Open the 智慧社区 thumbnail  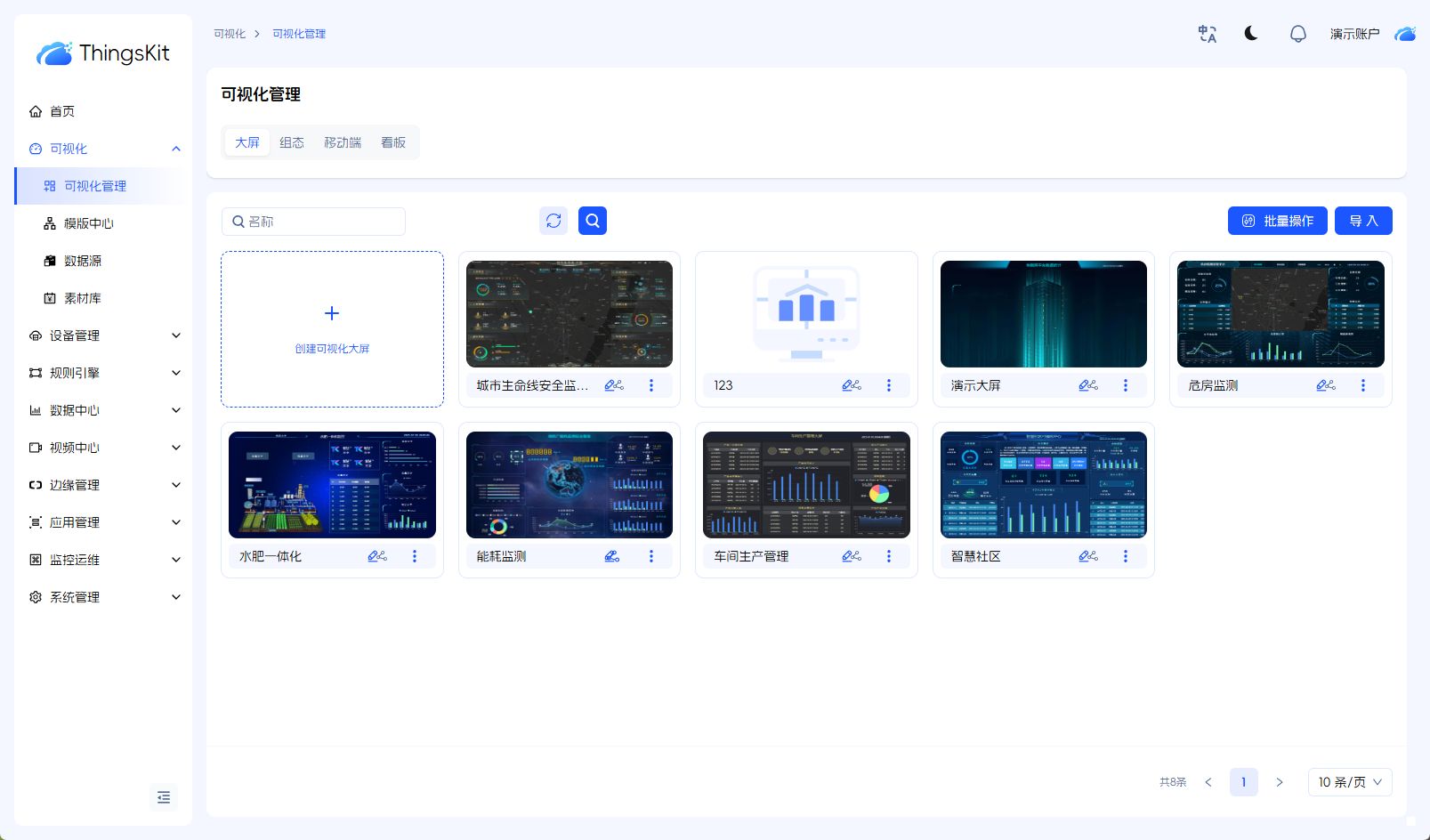point(1044,485)
